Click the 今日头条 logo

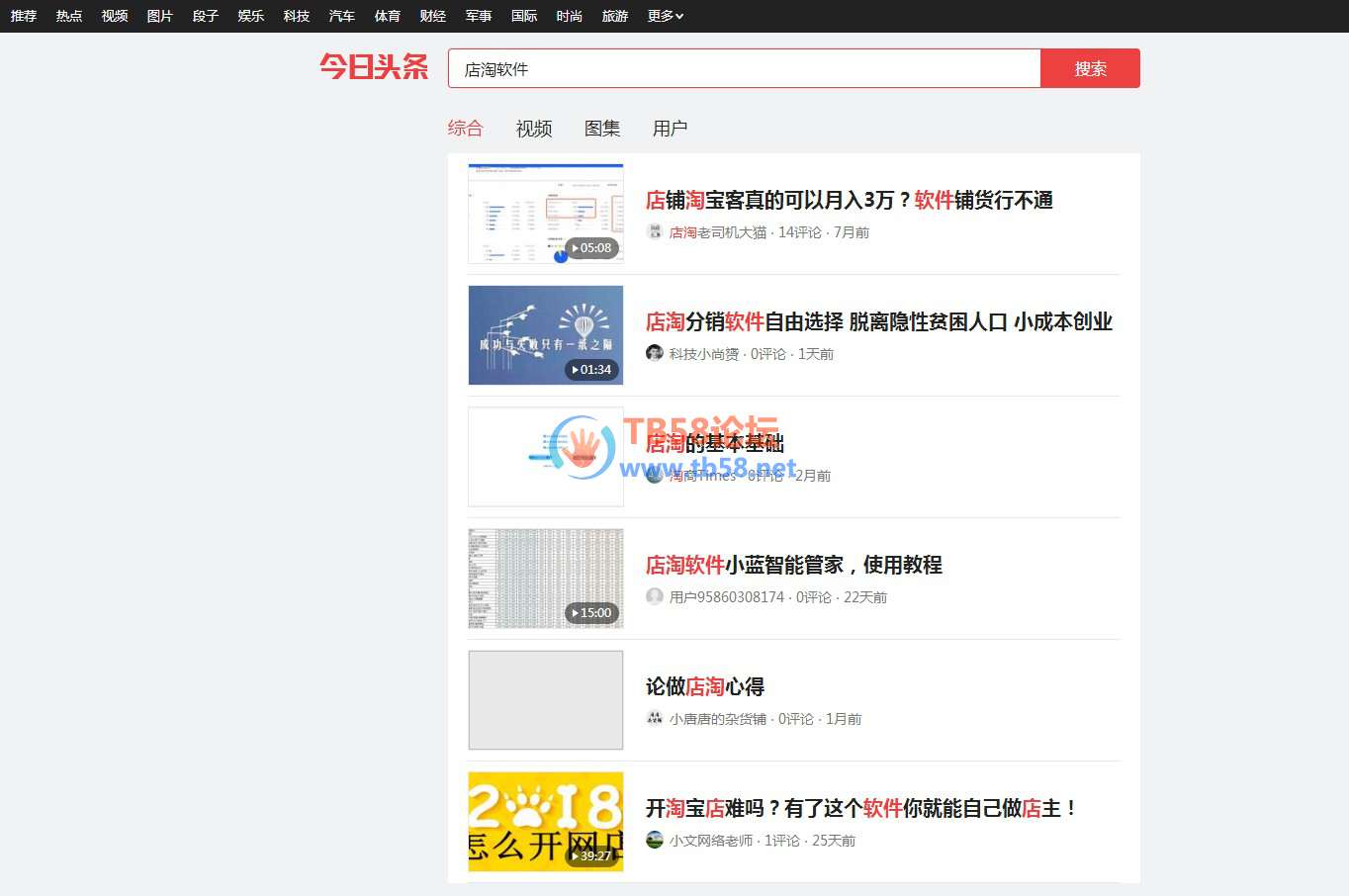pos(374,67)
